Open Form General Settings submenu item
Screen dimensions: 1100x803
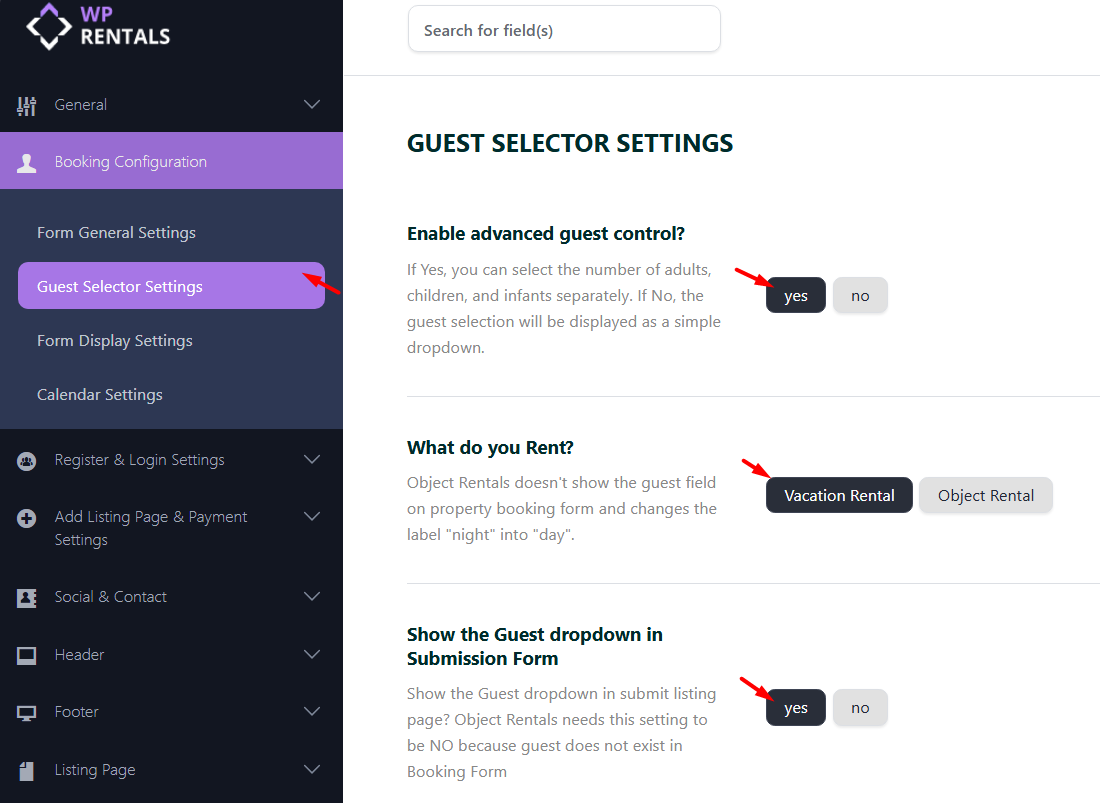click(x=116, y=233)
